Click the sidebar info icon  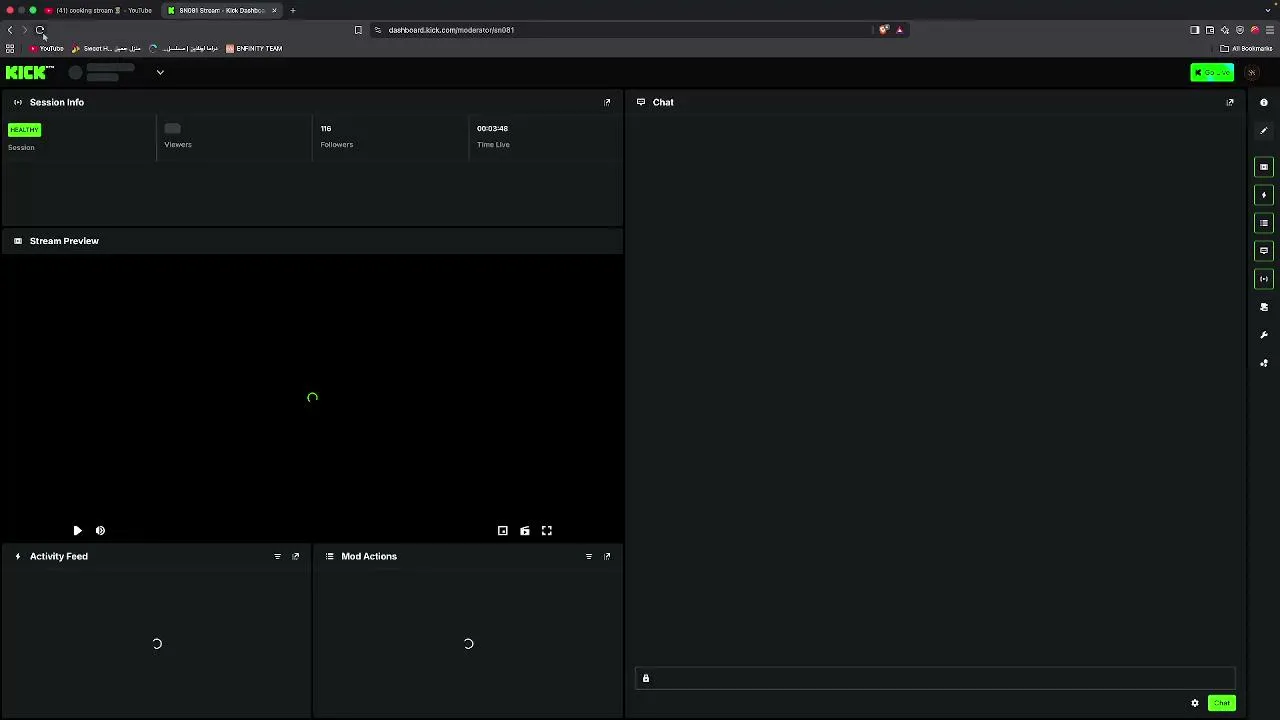pos(1264,102)
